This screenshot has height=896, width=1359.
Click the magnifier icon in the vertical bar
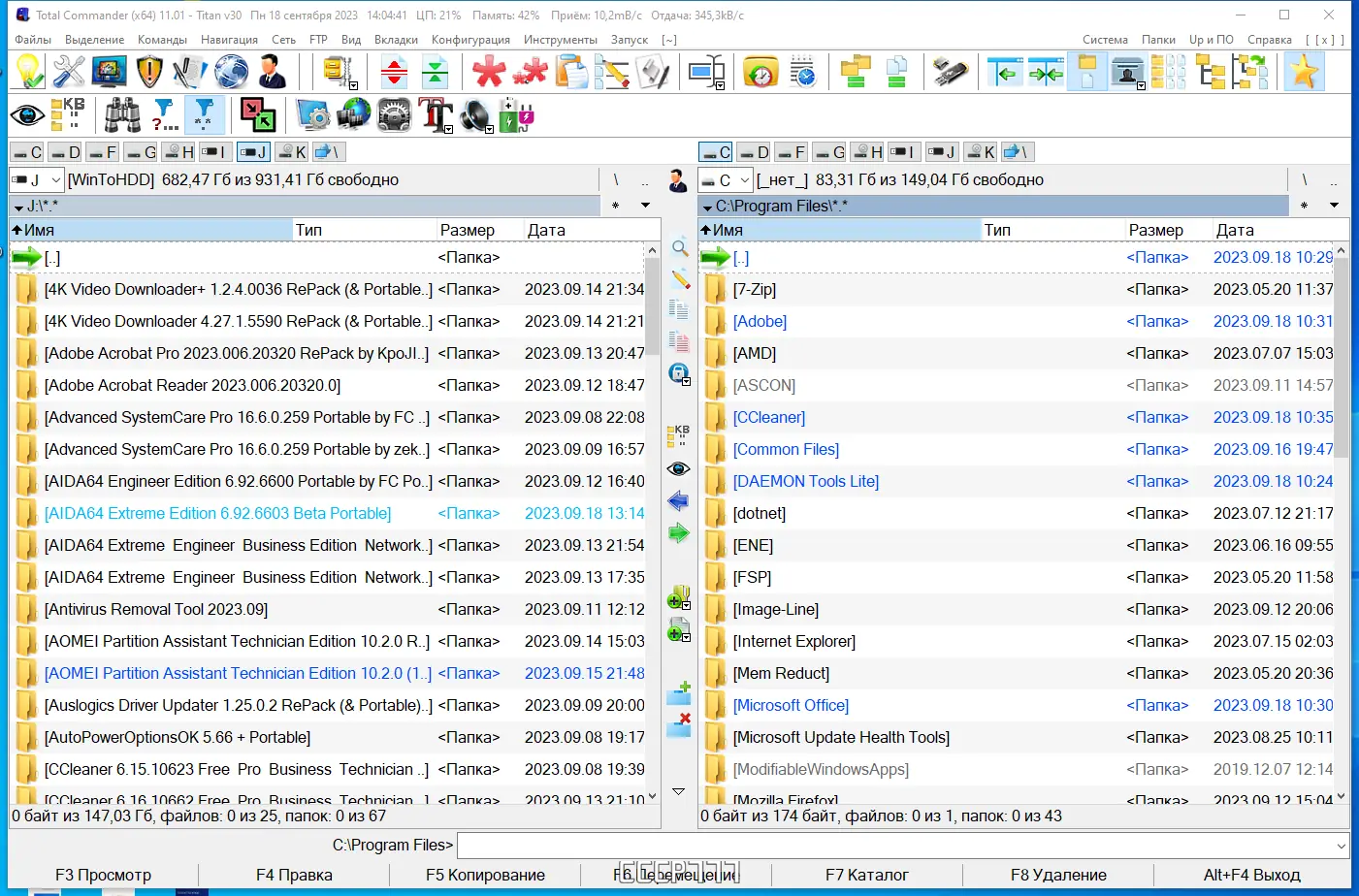tap(679, 248)
